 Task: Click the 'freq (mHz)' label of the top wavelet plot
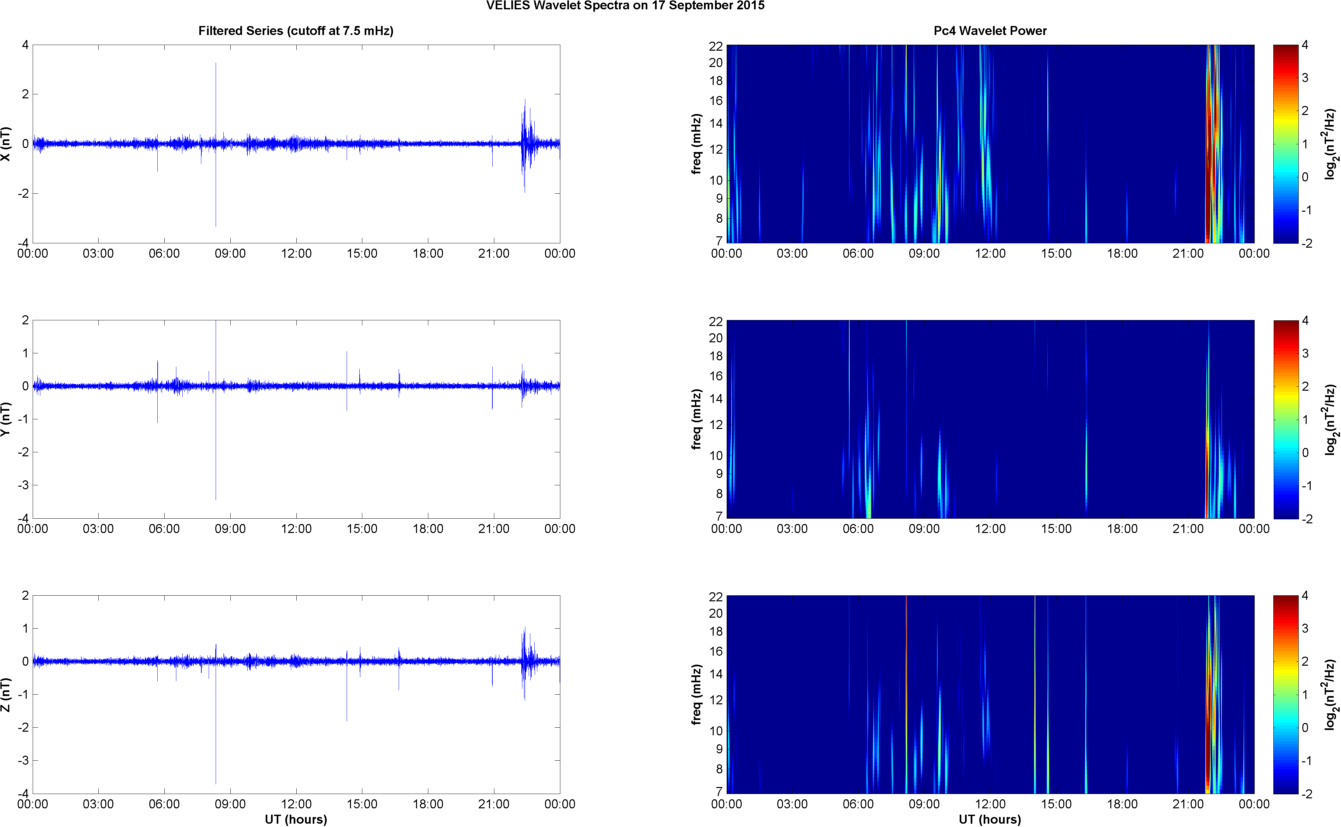696,144
